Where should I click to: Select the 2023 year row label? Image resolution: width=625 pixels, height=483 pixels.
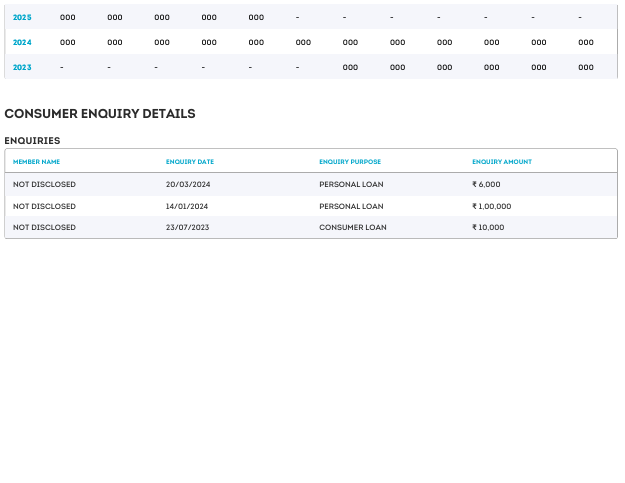coord(22,67)
